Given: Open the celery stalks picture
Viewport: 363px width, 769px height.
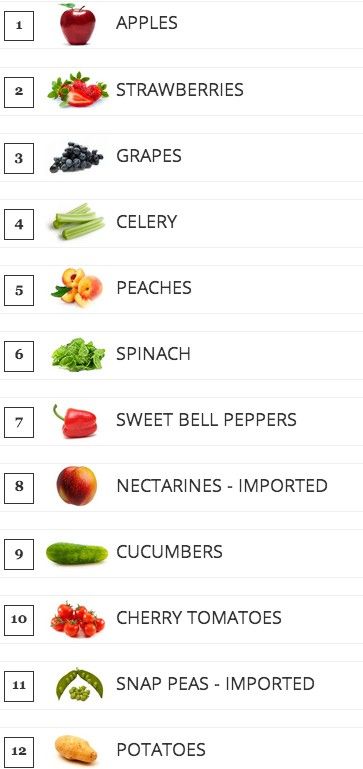Looking at the screenshot, I should click(78, 222).
